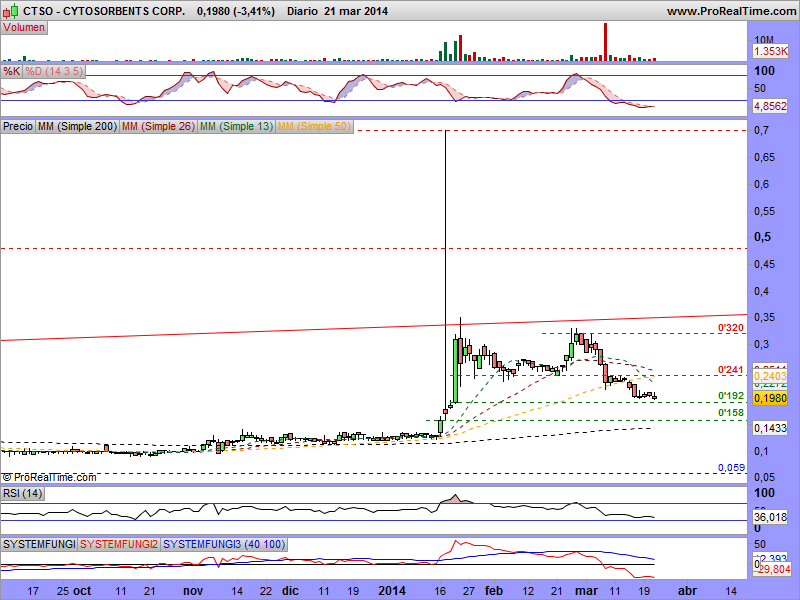
Task: Click the abr month label on the time axis
Action: point(687,591)
